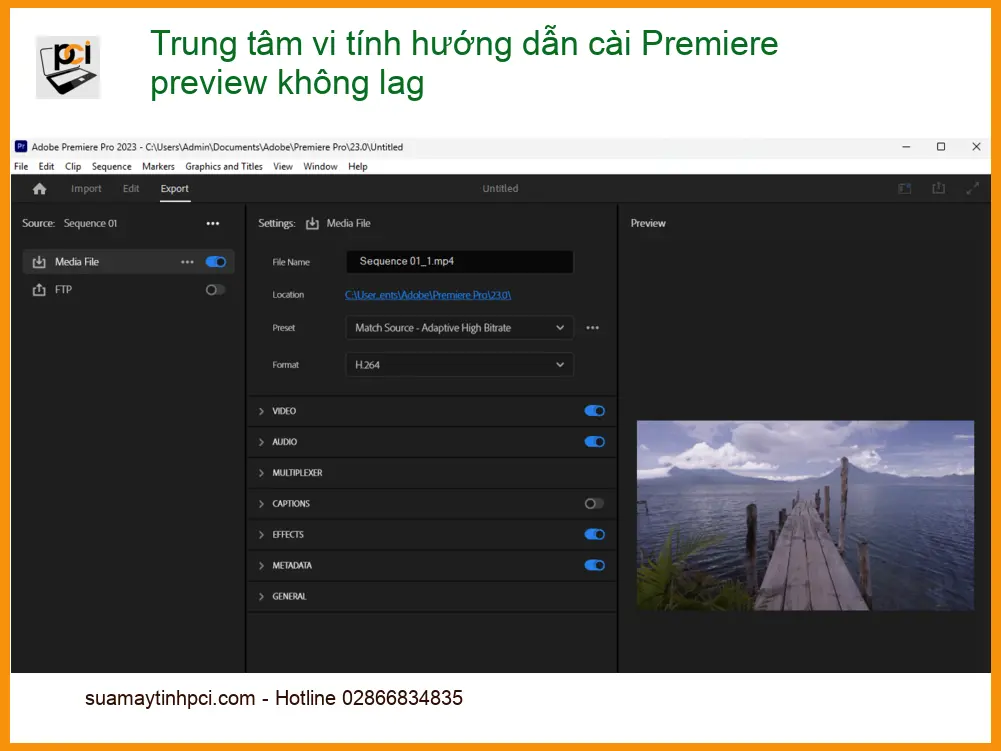Open the Format H.264 dropdown
The image size is (1001, 751).
[460, 365]
